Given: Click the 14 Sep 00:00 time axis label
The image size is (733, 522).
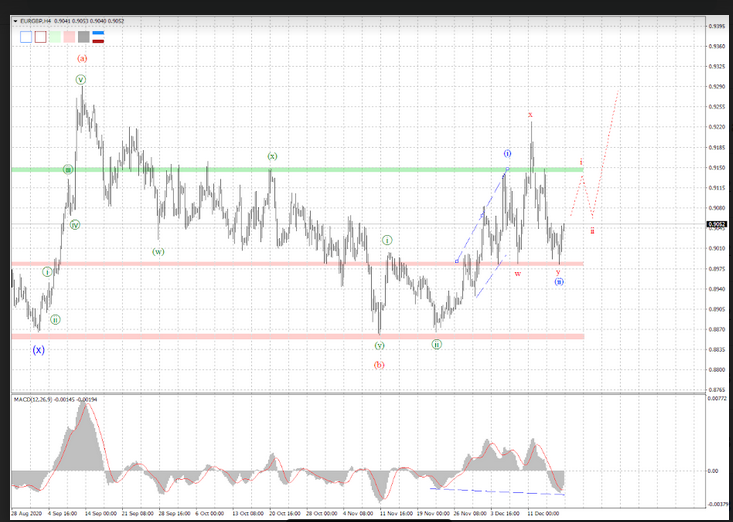Looking at the screenshot, I should tap(100, 513).
